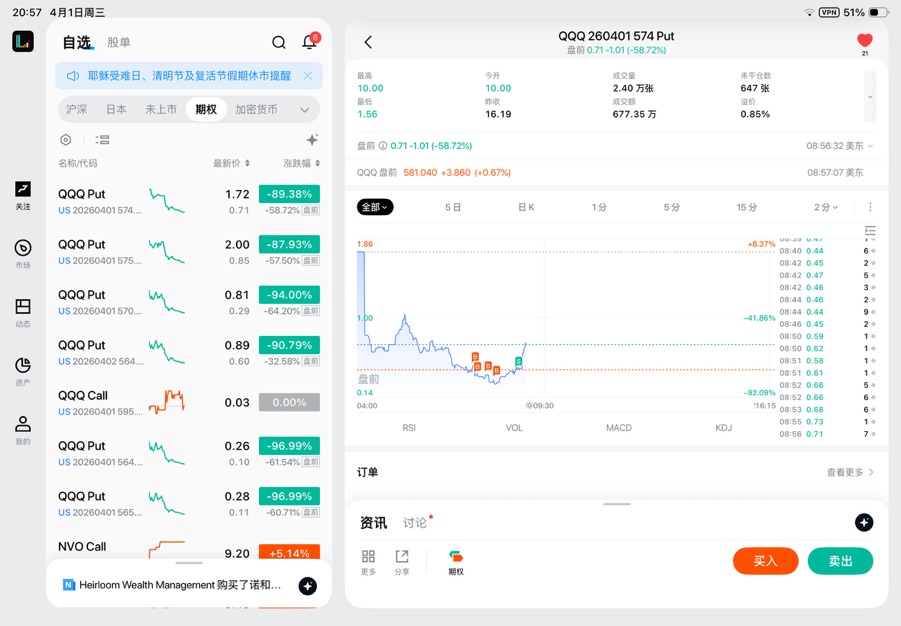Select the 未上市 tab
Screen dimensions: 901x626
[x=161, y=109]
